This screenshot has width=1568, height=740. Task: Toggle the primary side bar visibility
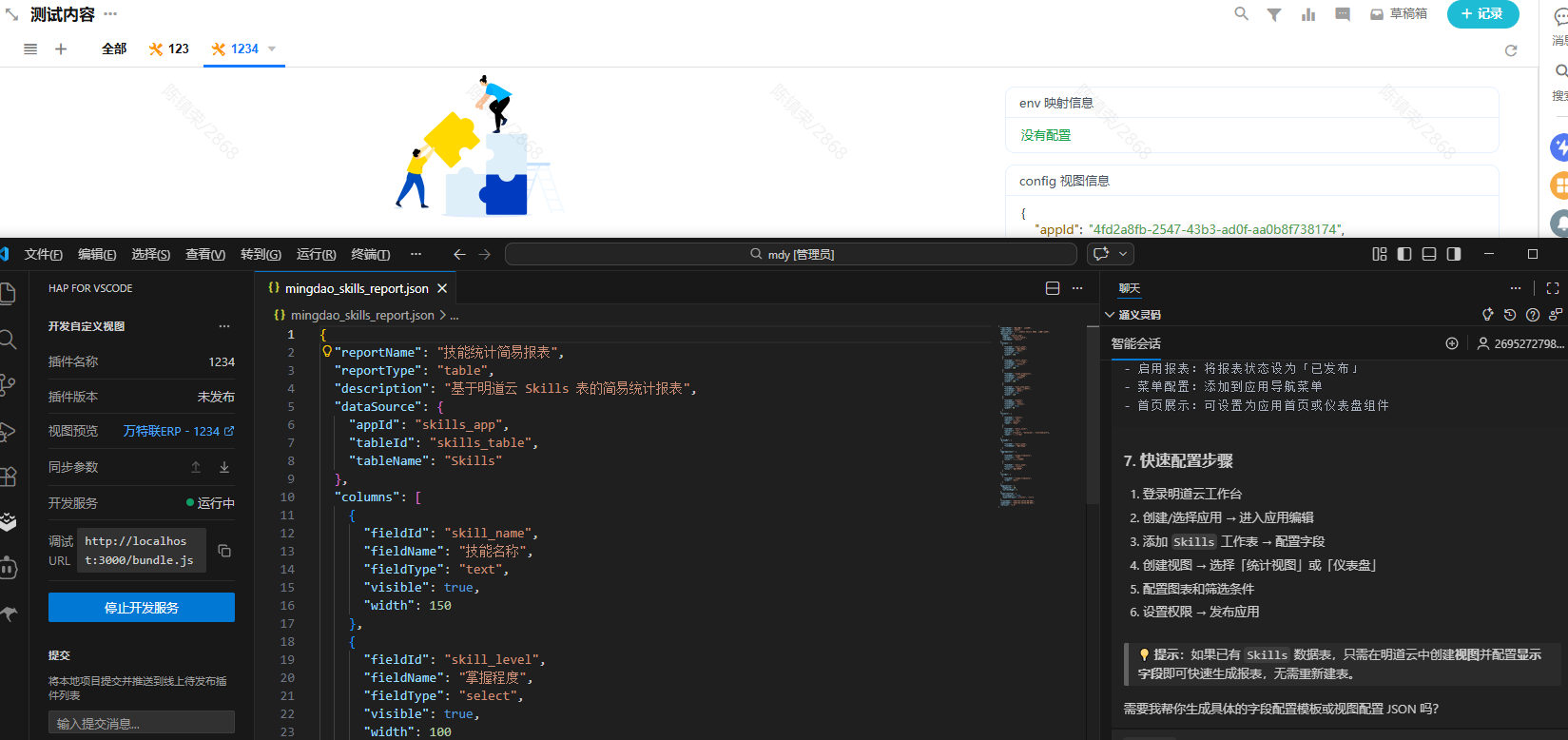coord(1404,254)
